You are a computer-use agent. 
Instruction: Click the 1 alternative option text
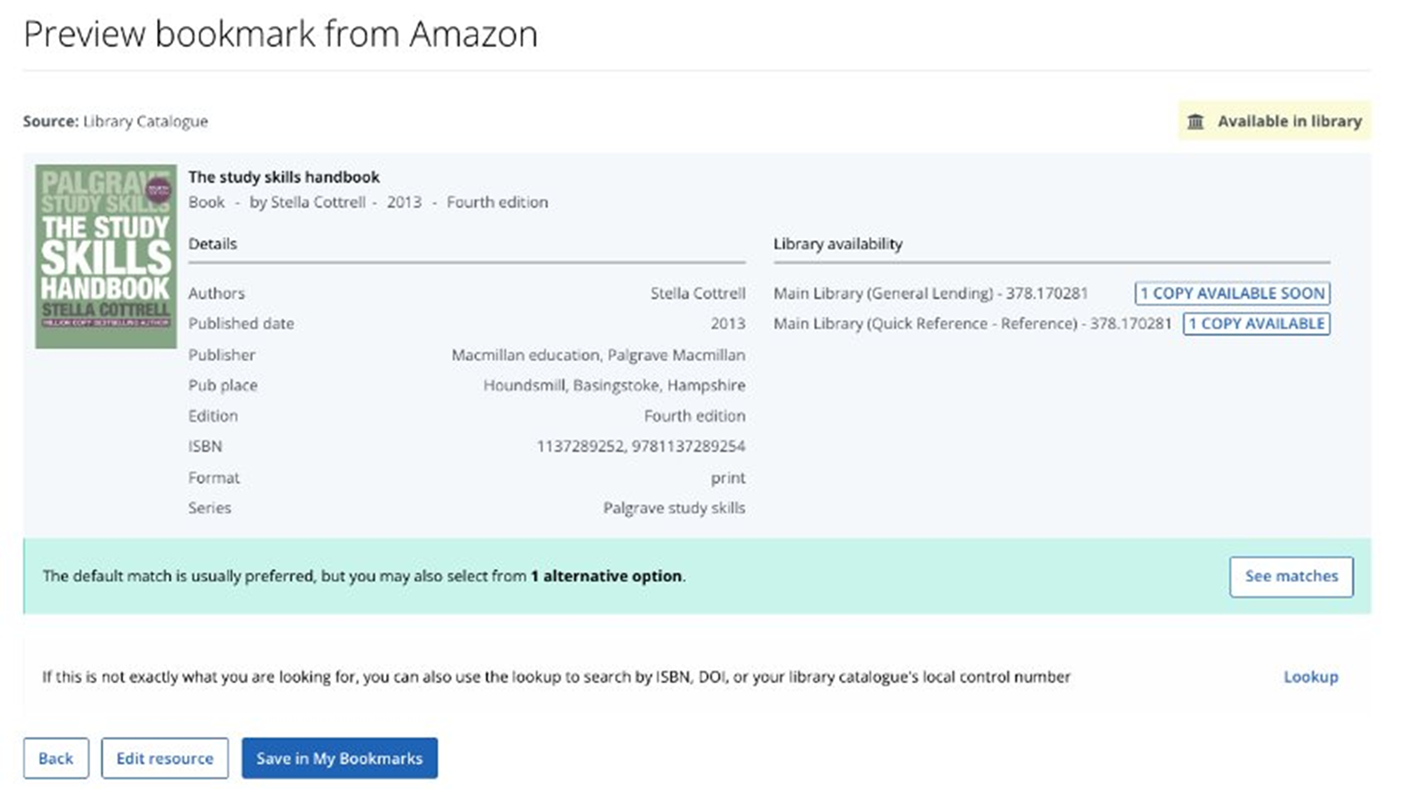pos(606,576)
